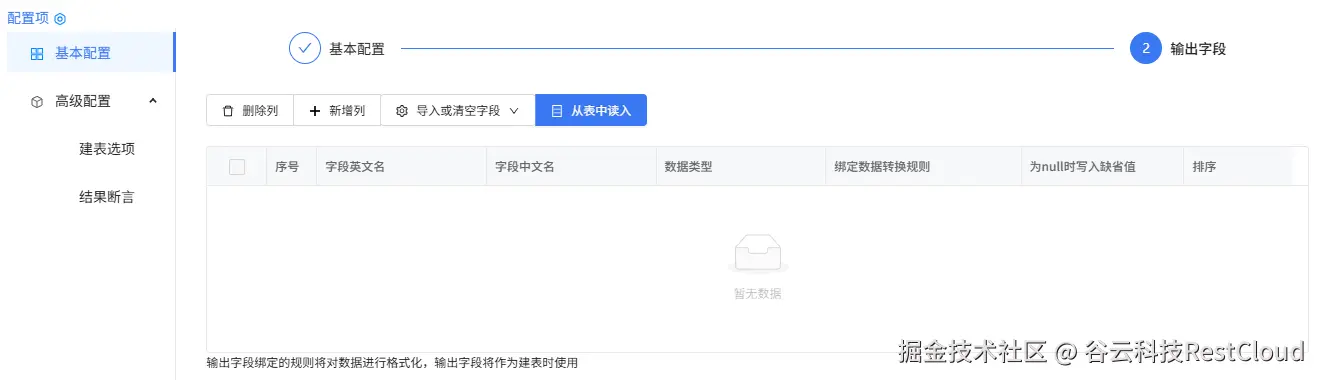Viewport: 1320px width, 380px height.
Task: Click the 高级配置 cube icon
Action: click(x=37, y=101)
